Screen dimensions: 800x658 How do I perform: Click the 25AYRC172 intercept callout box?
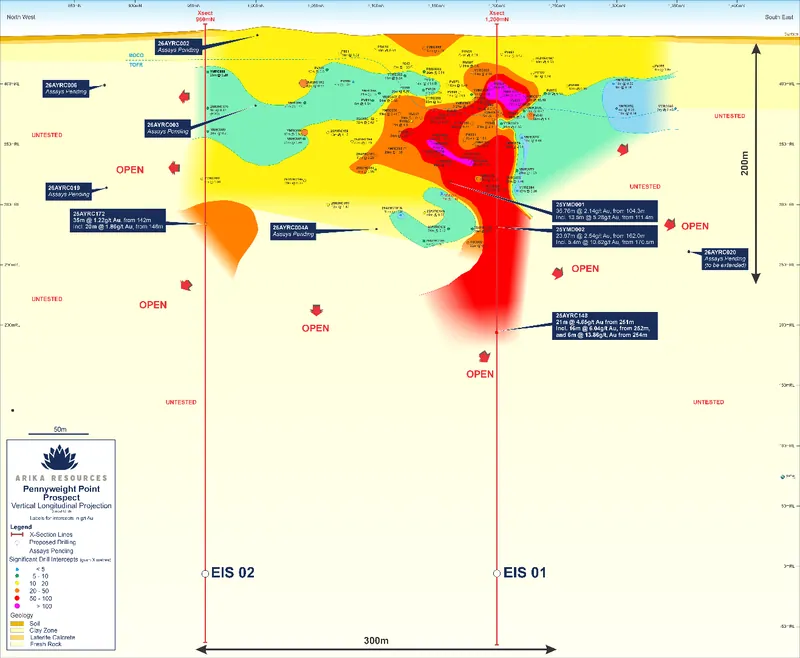click(x=118, y=220)
